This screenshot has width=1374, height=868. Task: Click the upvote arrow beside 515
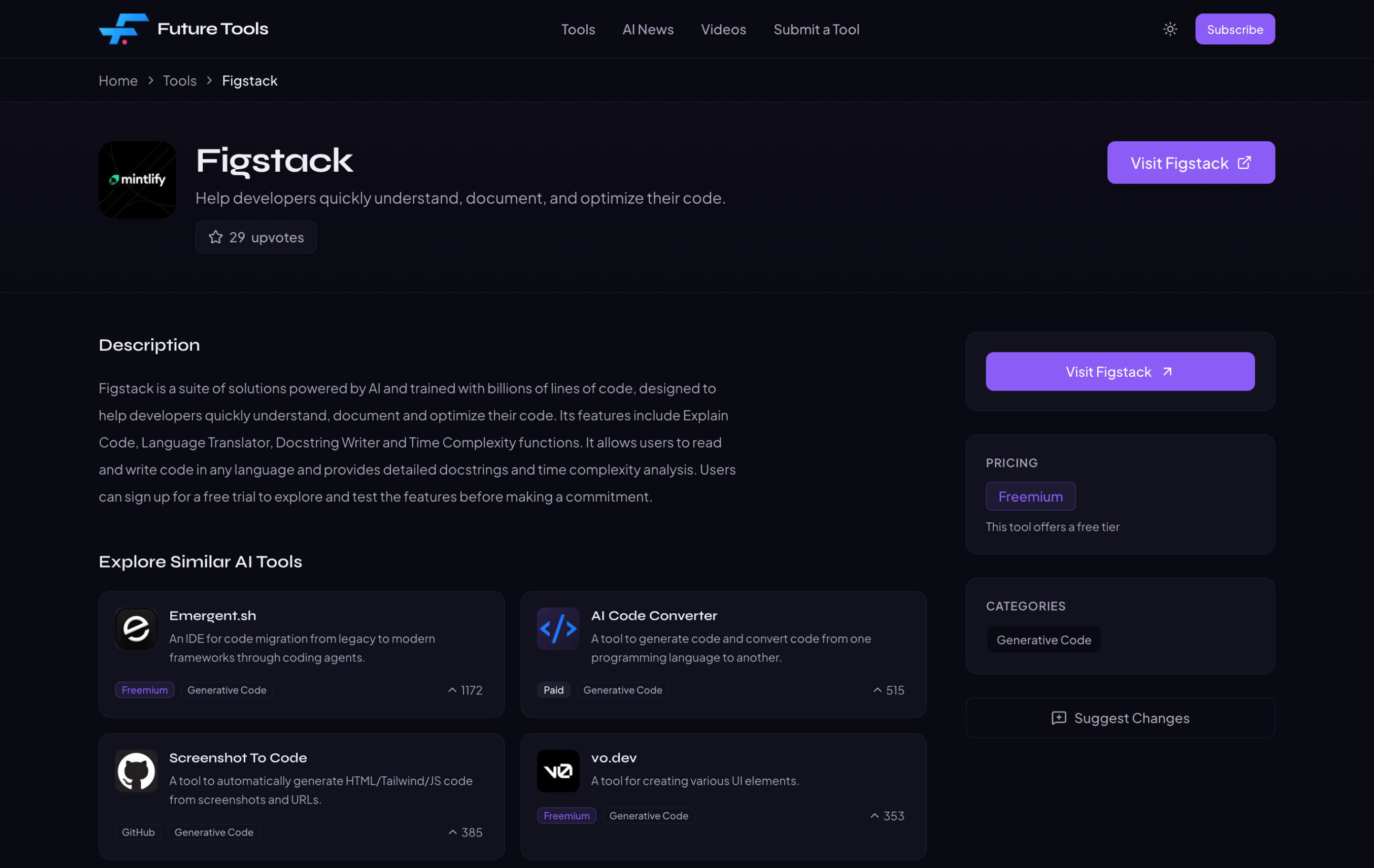coord(877,690)
